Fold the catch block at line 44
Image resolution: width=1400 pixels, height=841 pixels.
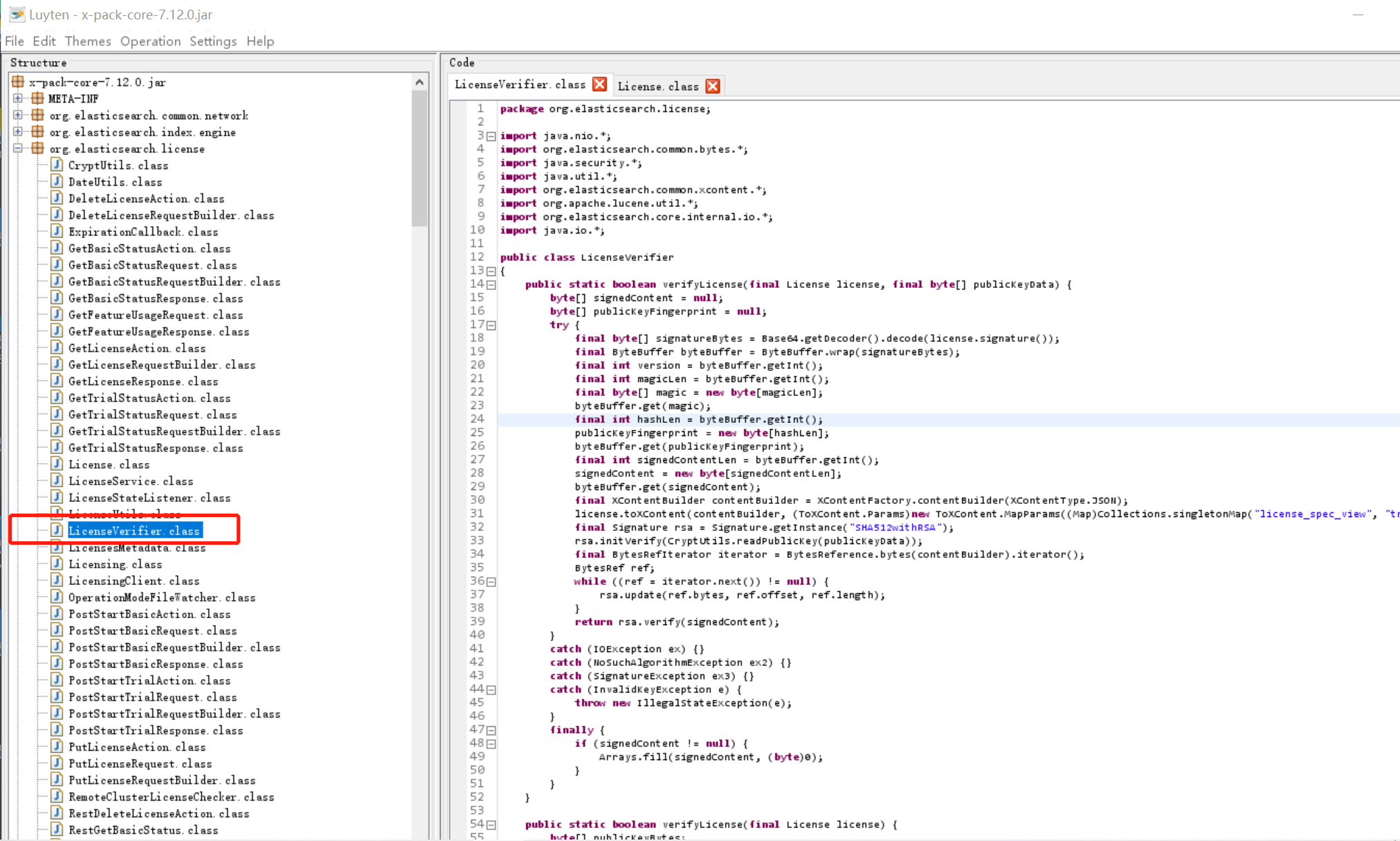[491, 690]
